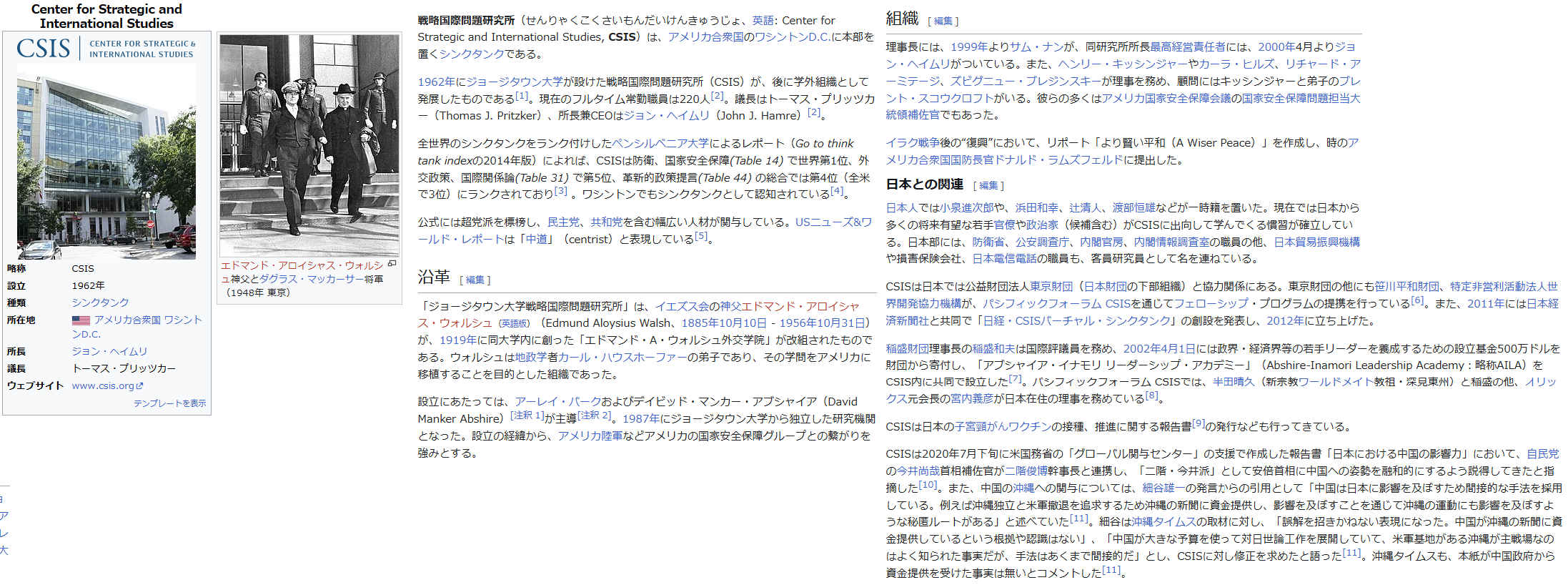Open the 辻清人 link
This screenshot has height=585, width=1568.
[x=1085, y=208]
